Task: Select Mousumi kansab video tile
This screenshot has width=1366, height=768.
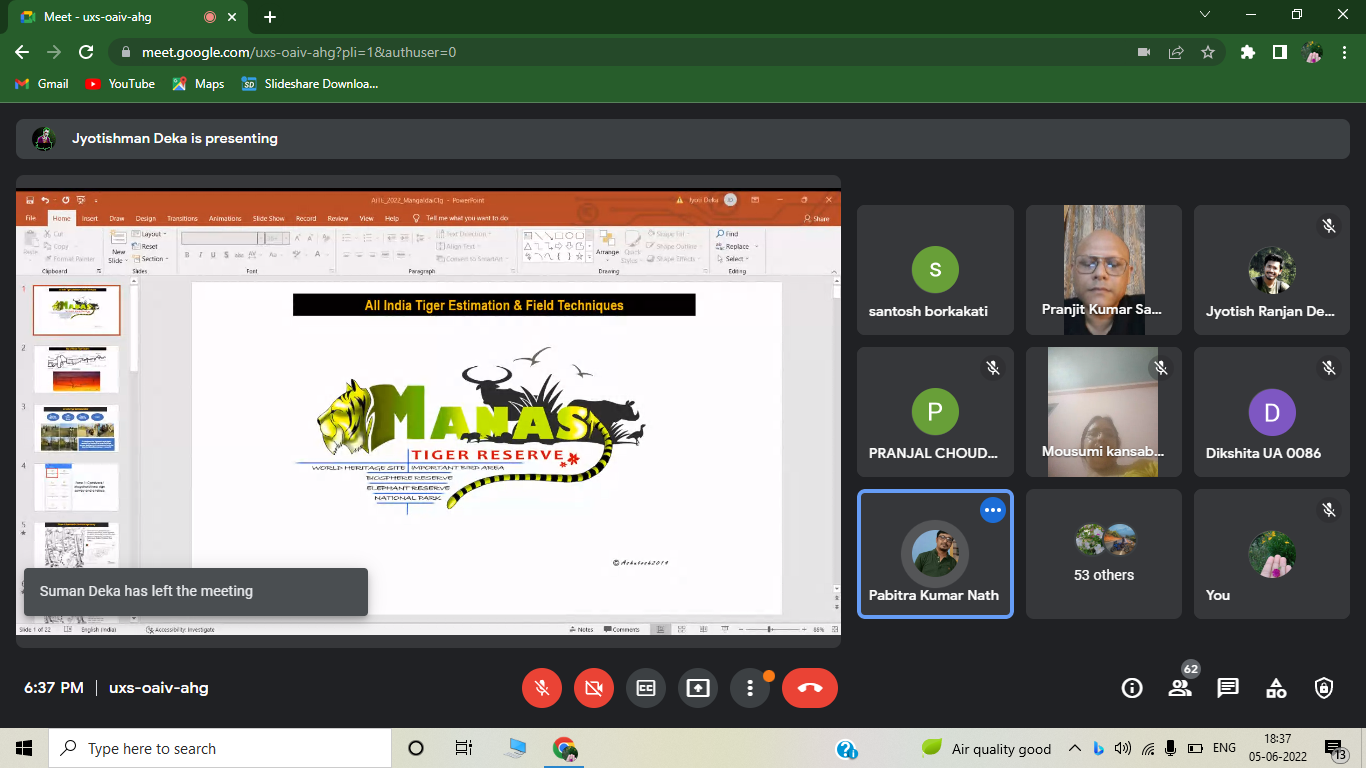Action: coord(1104,412)
